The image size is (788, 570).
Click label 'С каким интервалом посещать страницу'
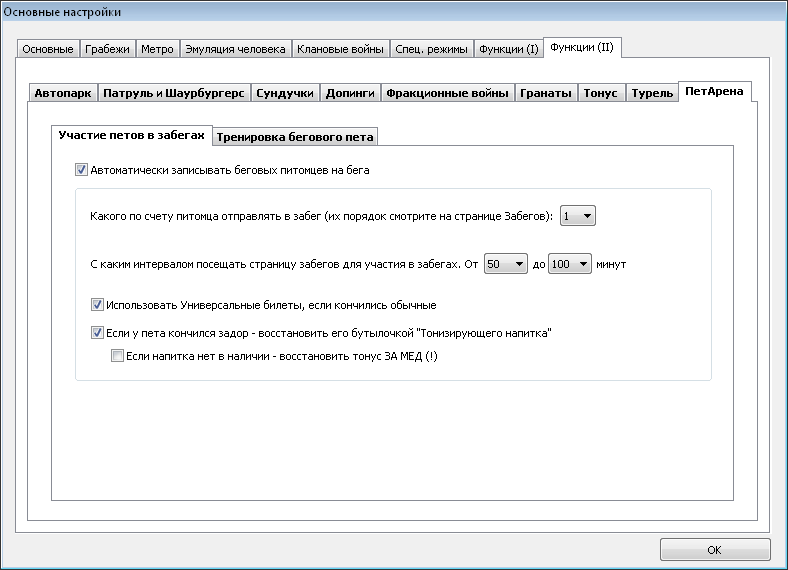(x=284, y=264)
